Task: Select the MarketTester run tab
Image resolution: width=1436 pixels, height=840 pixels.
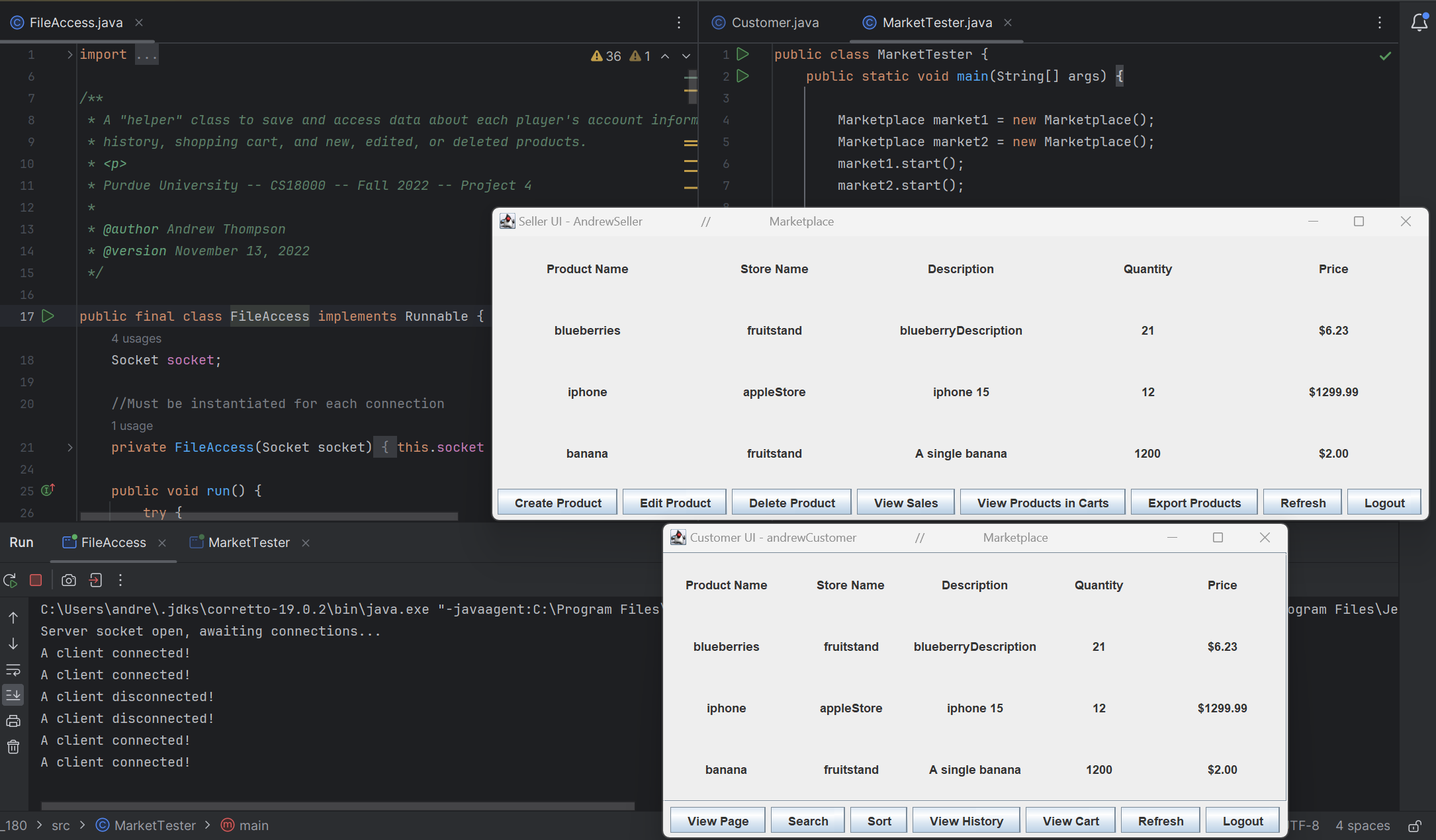Action: coord(248,542)
